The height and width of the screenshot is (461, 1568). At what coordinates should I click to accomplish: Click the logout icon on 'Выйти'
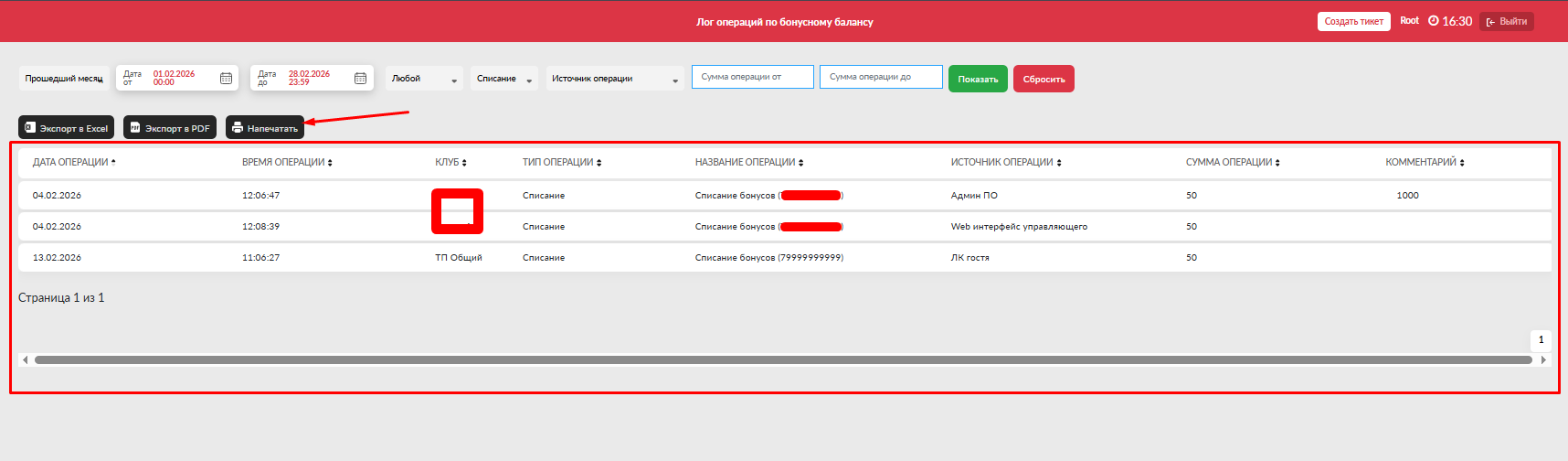[x=1490, y=22]
